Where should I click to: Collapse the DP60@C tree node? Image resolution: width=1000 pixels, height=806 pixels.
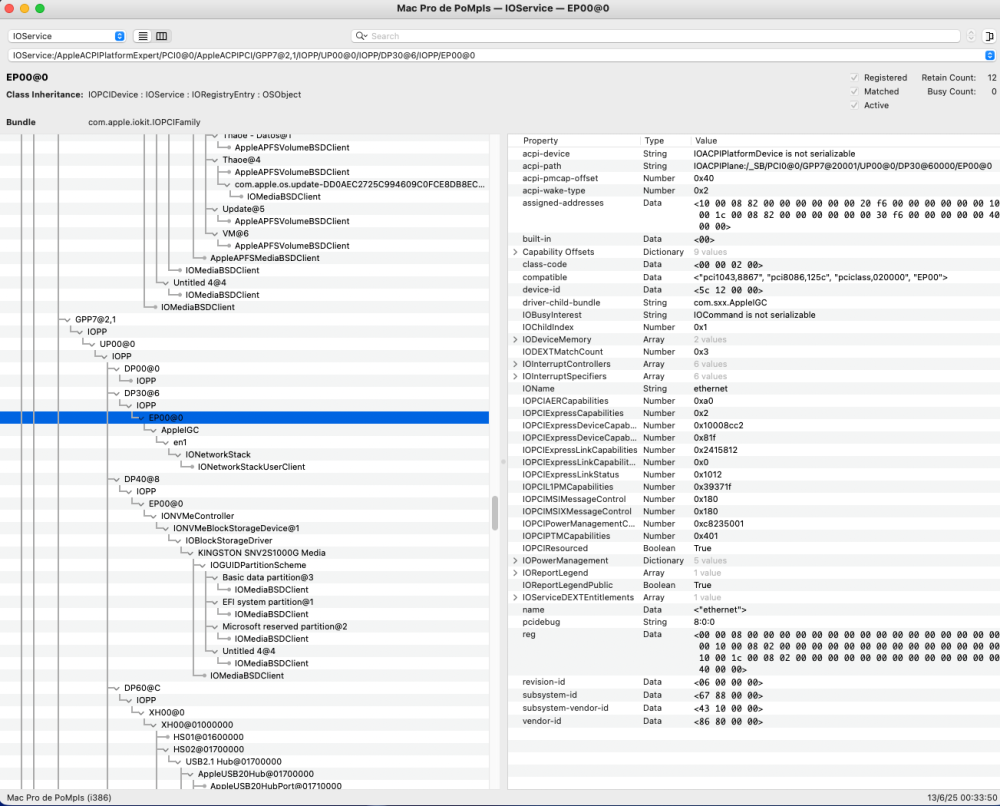pyautogui.click(x=115, y=688)
